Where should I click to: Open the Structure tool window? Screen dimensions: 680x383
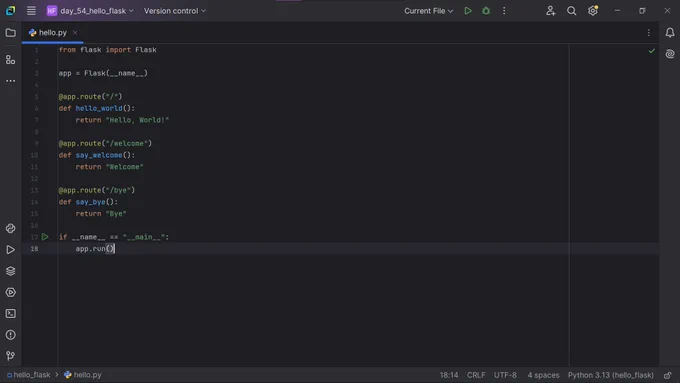pos(10,60)
